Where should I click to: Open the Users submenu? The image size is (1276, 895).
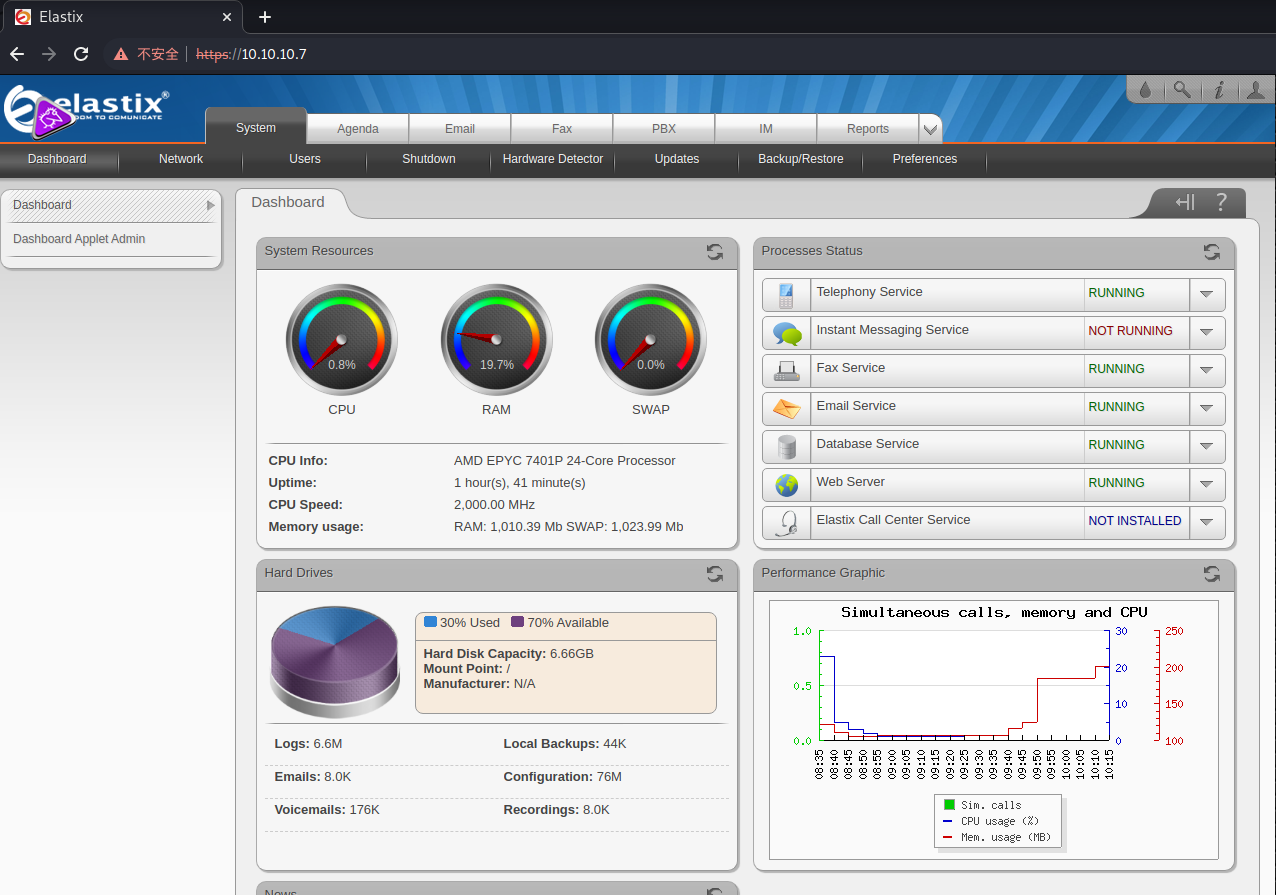(305, 159)
